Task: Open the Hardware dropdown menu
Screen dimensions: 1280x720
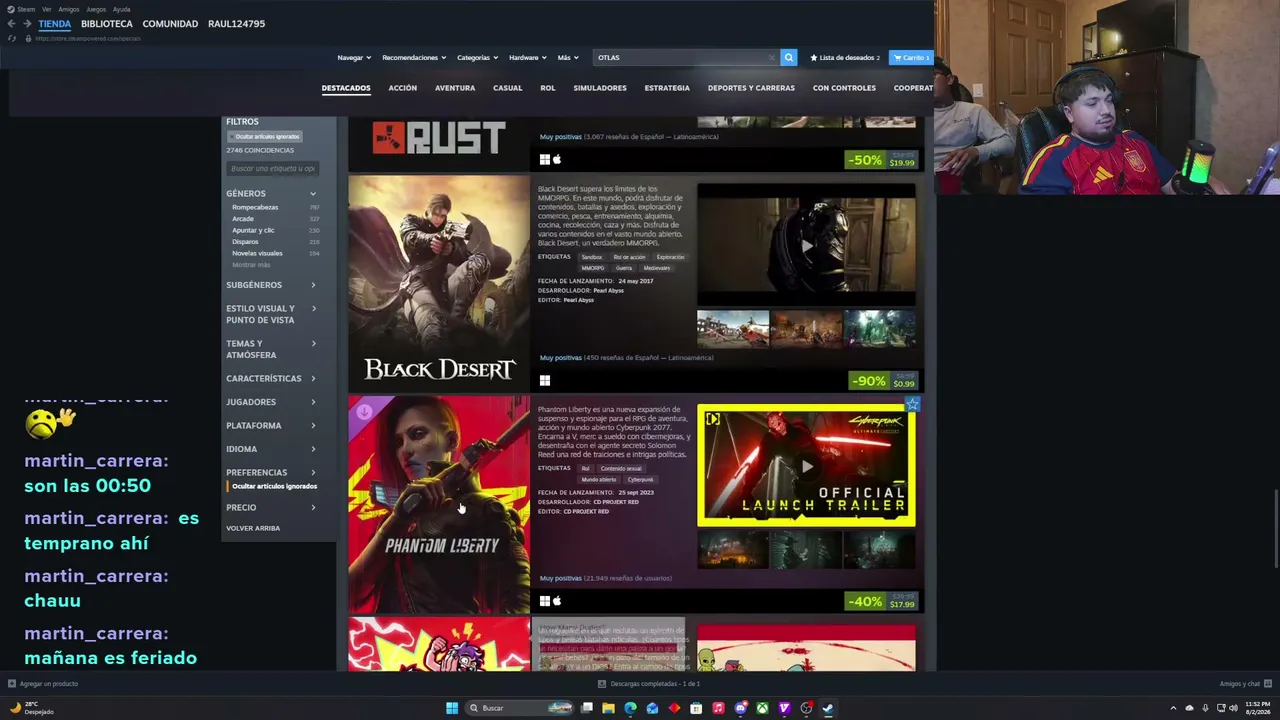Action: click(528, 58)
